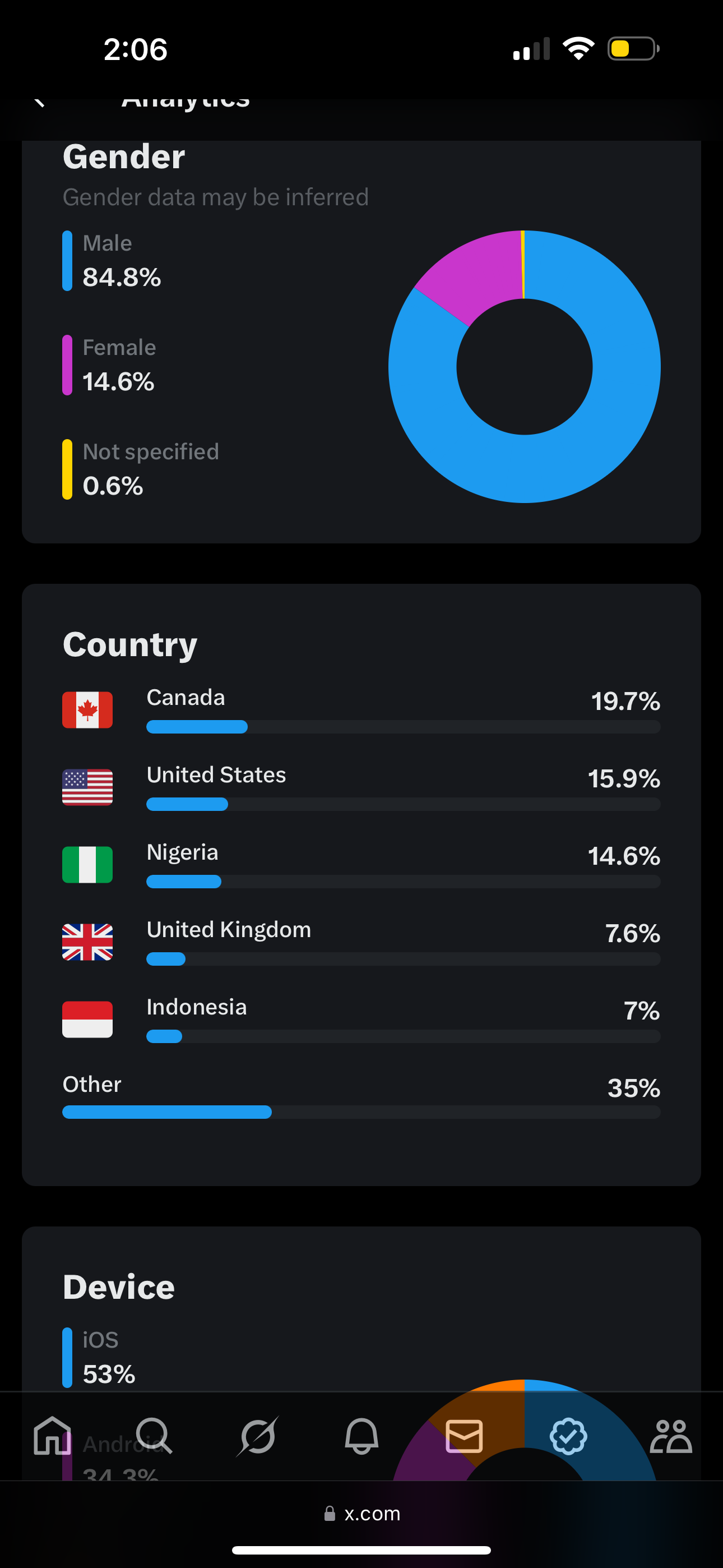Open Communities people icon
723x1568 pixels.
[x=671, y=1436]
